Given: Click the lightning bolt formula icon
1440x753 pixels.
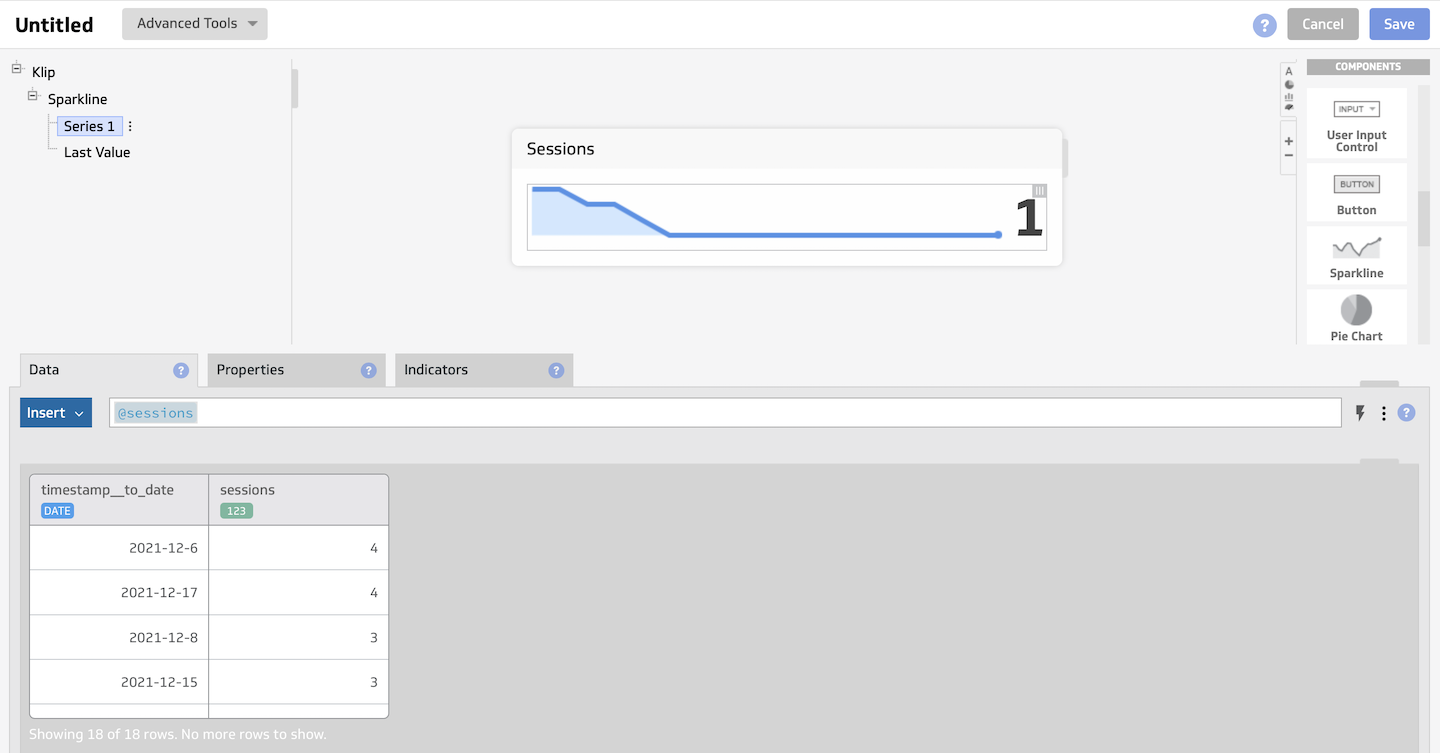Looking at the screenshot, I should click(1360, 413).
